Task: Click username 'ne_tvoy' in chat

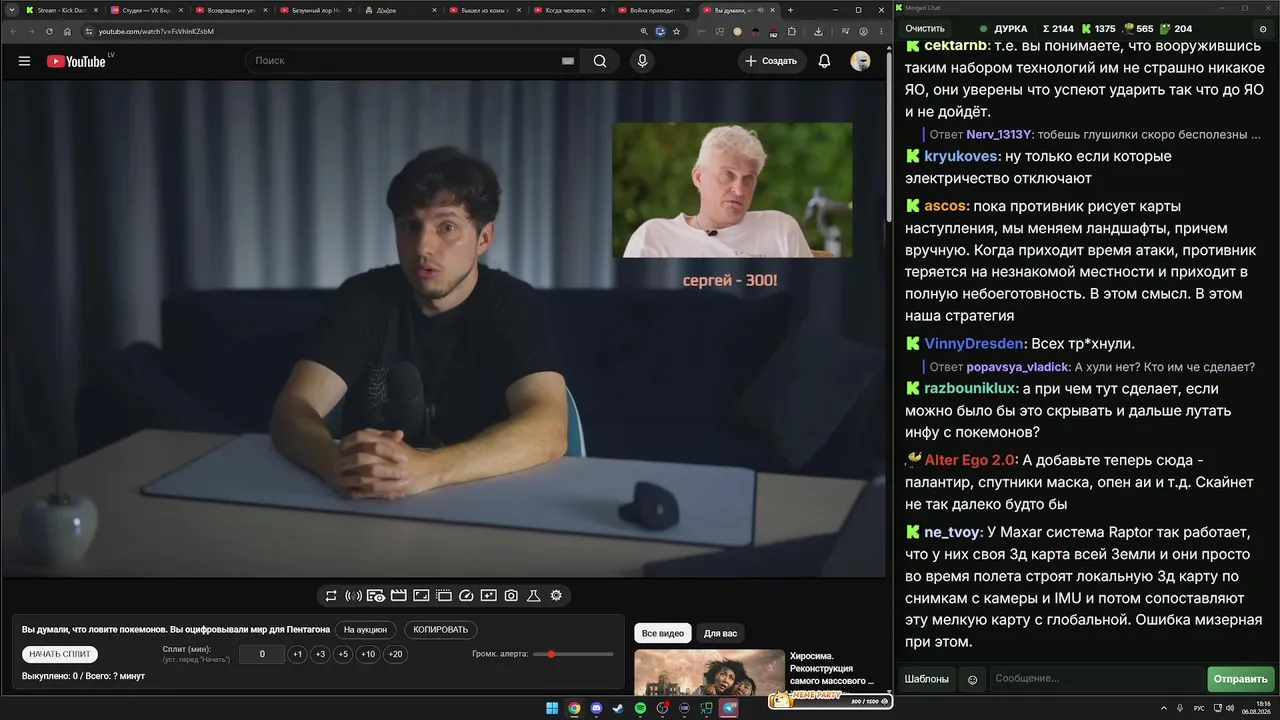Action: click(x=953, y=532)
